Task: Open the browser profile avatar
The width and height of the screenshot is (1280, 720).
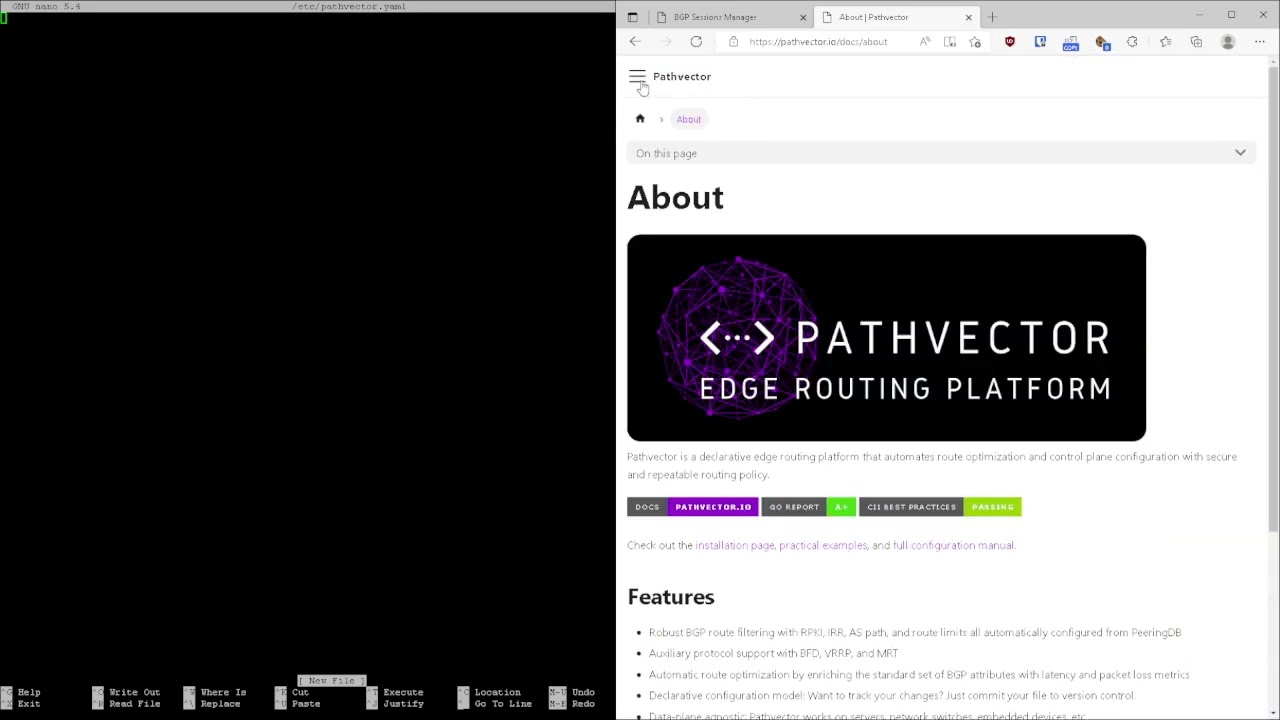Action: click(1228, 42)
